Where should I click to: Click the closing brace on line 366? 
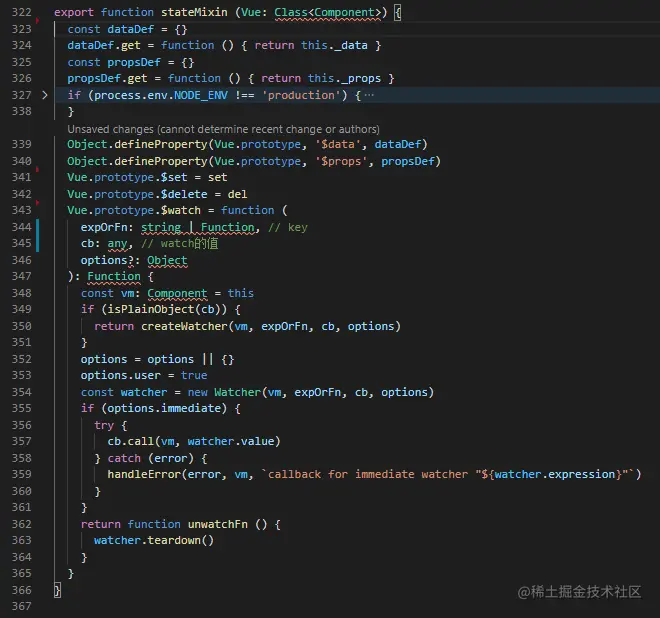pos(57,590)
